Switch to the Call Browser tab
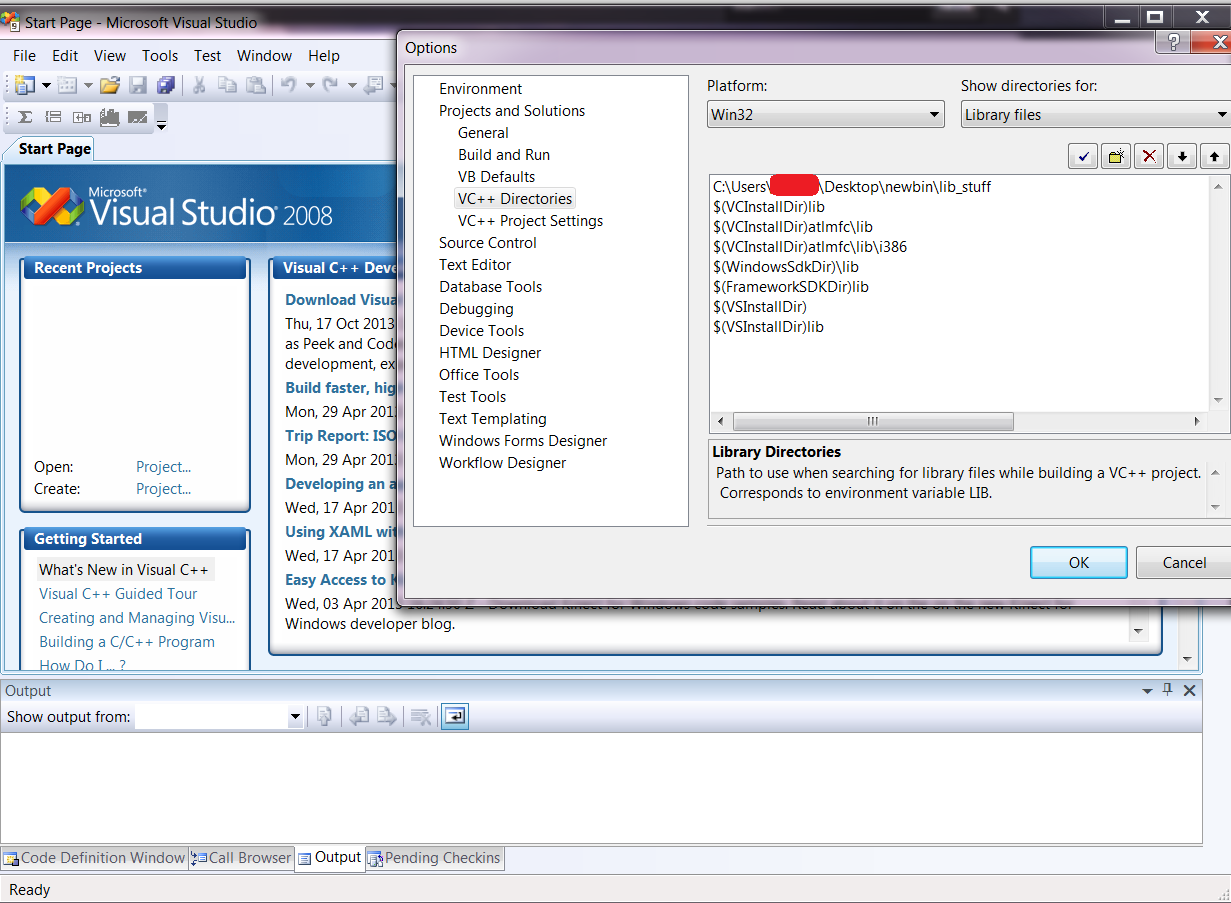The width and height of the screenshot is (1231, 903). [241, 858]
